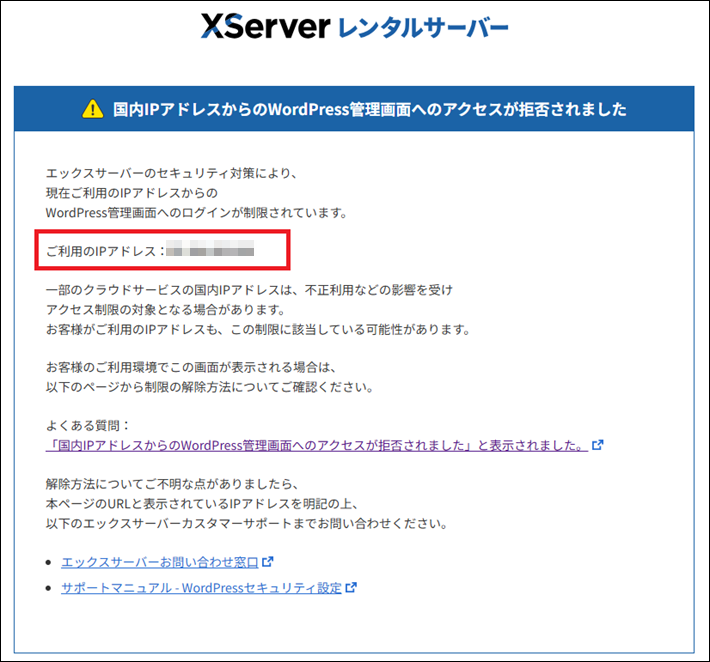This screenshot has height=662, width=710.
Task: Click the text よくある質問：
Action: pyautogui.click(x=89, y=426)
